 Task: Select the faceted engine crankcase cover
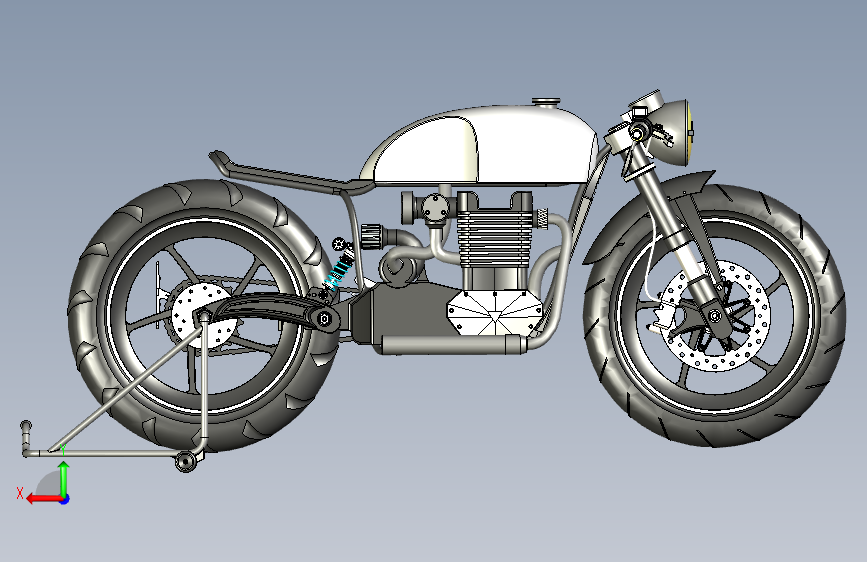[495, 313]
